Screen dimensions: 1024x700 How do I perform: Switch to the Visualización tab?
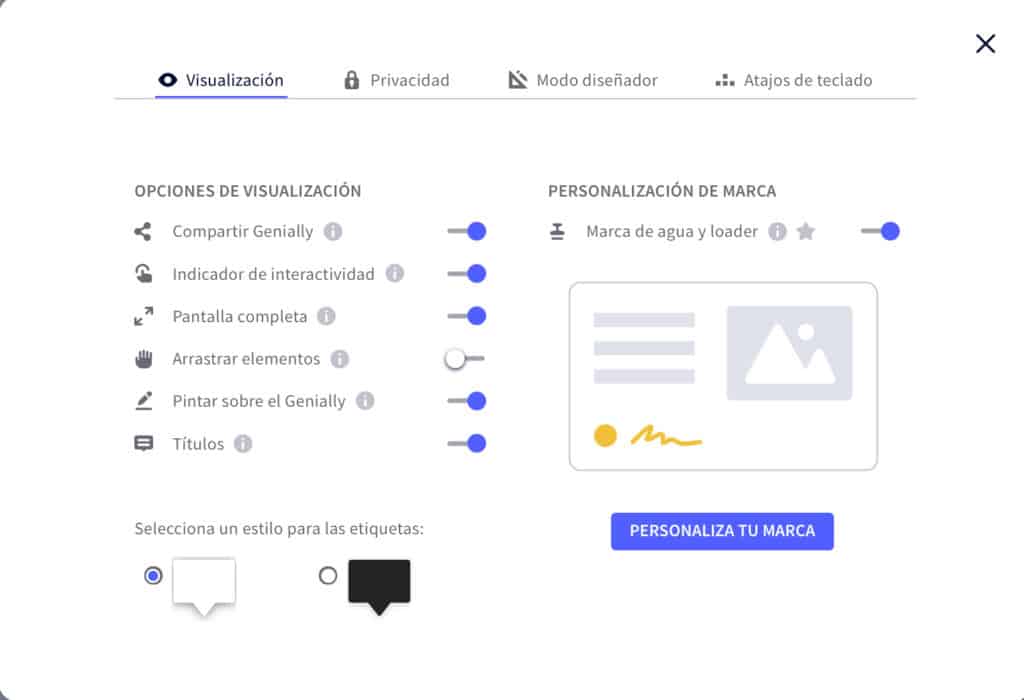click(x=221, y=80)
